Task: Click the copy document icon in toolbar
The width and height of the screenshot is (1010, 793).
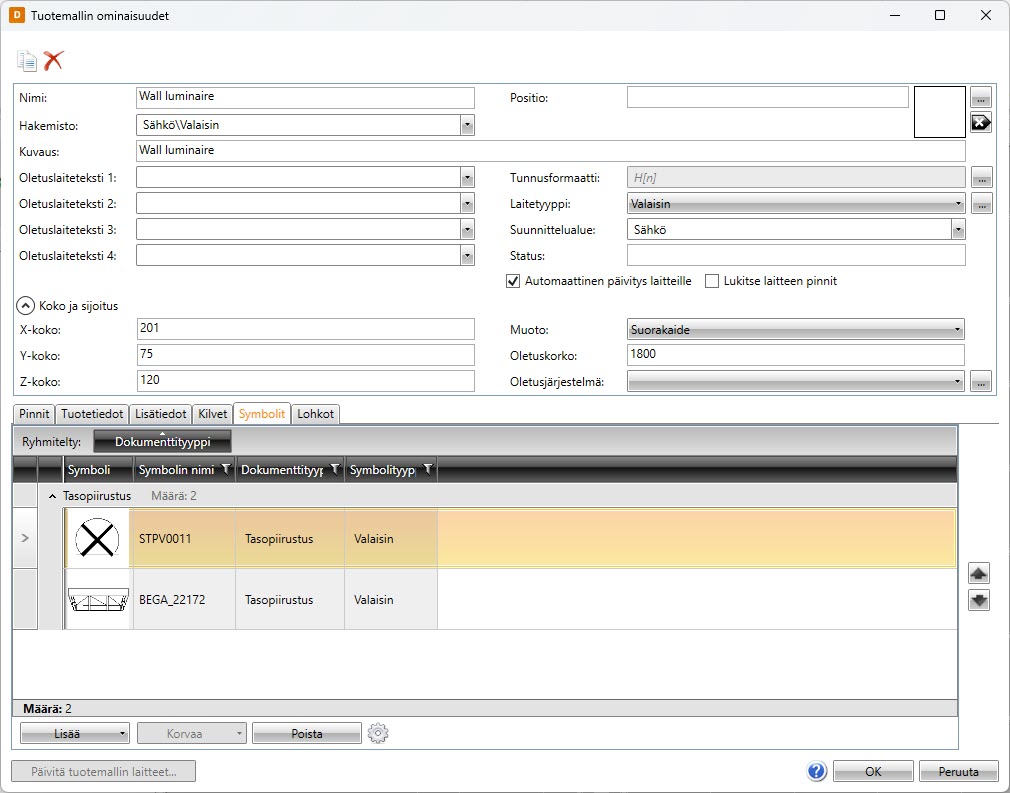Action: [27, 61]
